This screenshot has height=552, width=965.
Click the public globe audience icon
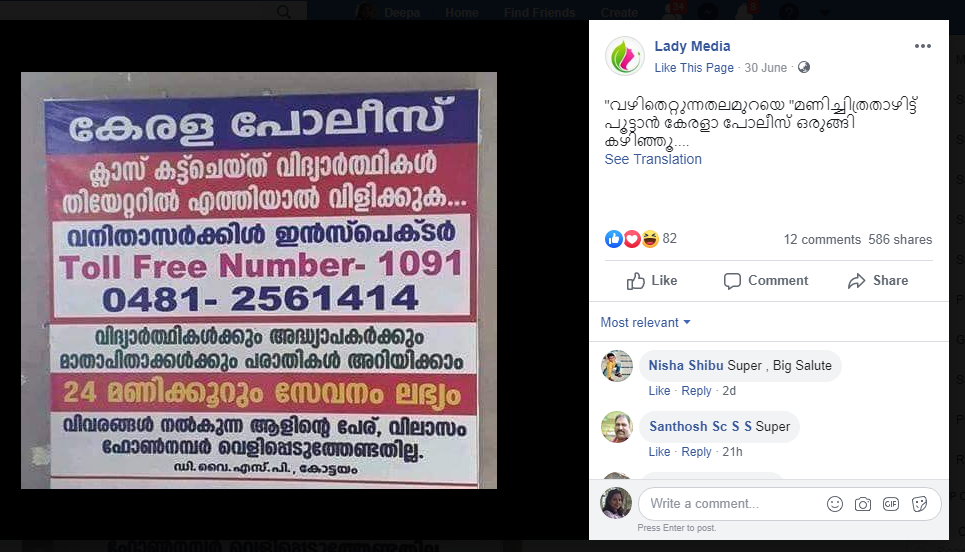click(x=804, y=68)
